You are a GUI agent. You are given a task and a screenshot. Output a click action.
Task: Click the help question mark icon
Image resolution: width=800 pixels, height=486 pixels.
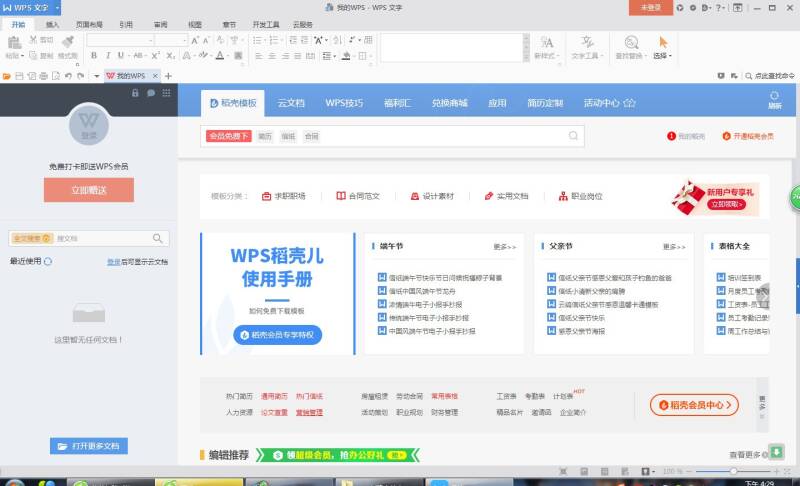[x=719, y=8]
